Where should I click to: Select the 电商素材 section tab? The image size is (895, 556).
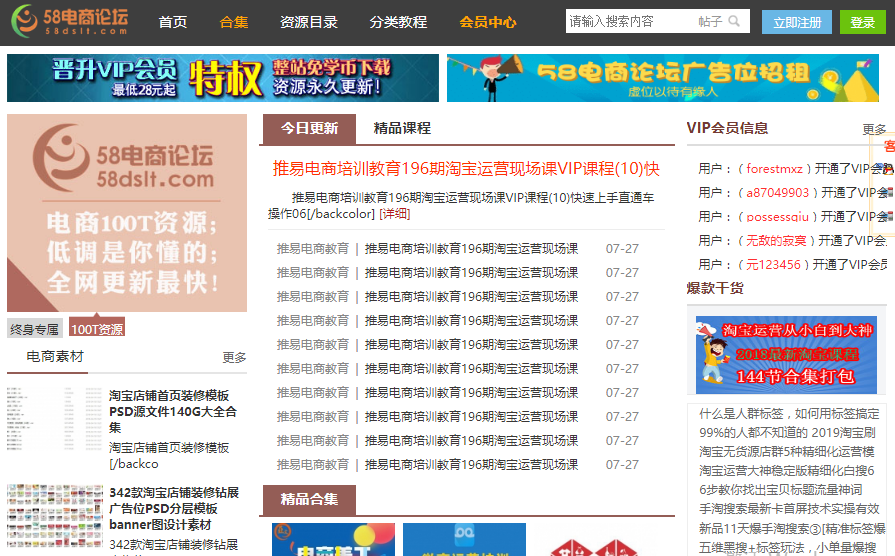click(x=55, y=357)
